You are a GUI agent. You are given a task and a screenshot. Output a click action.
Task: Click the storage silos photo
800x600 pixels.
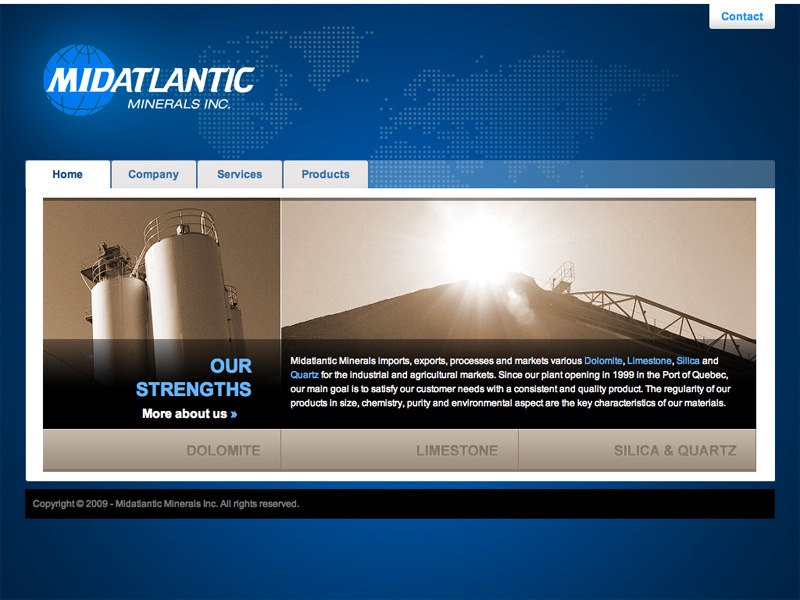[x=161, y=270]
